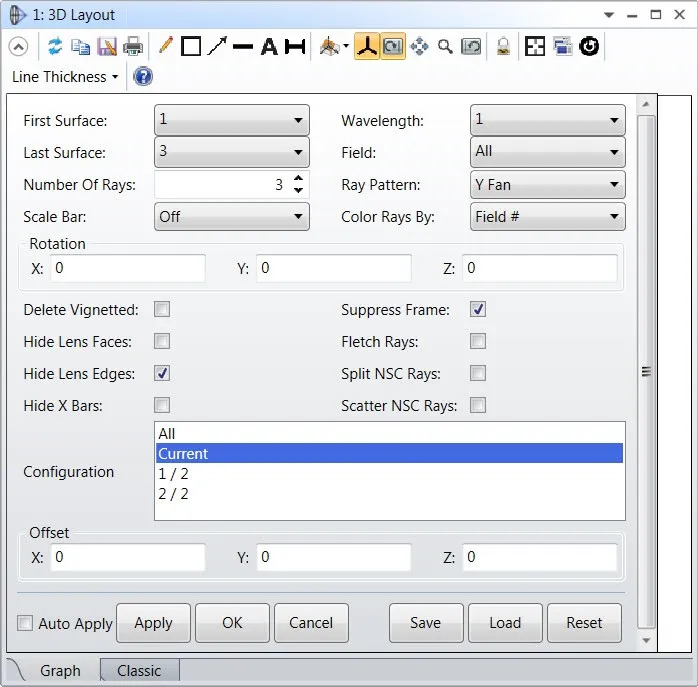Uncheck the Hide Lens Edges checkbox
This screenshot has width=698, height=687.
point(162,373)
